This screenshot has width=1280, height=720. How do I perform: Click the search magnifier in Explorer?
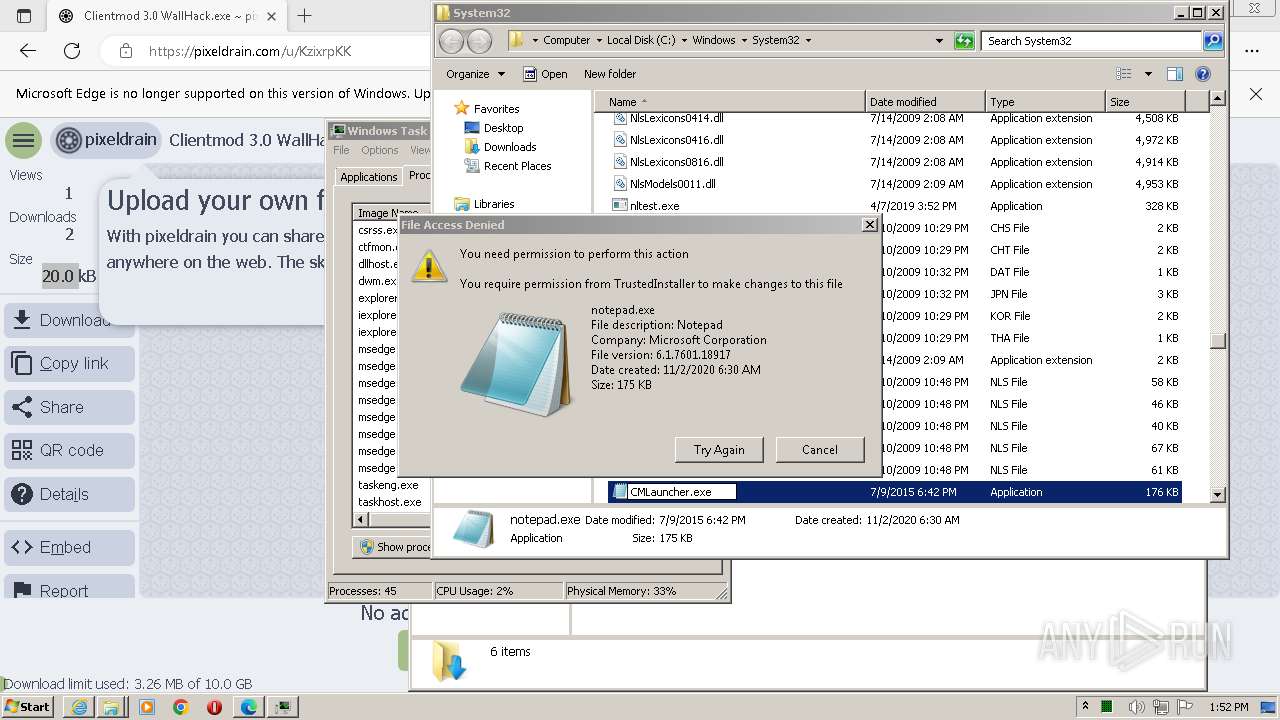[1213, 41]
